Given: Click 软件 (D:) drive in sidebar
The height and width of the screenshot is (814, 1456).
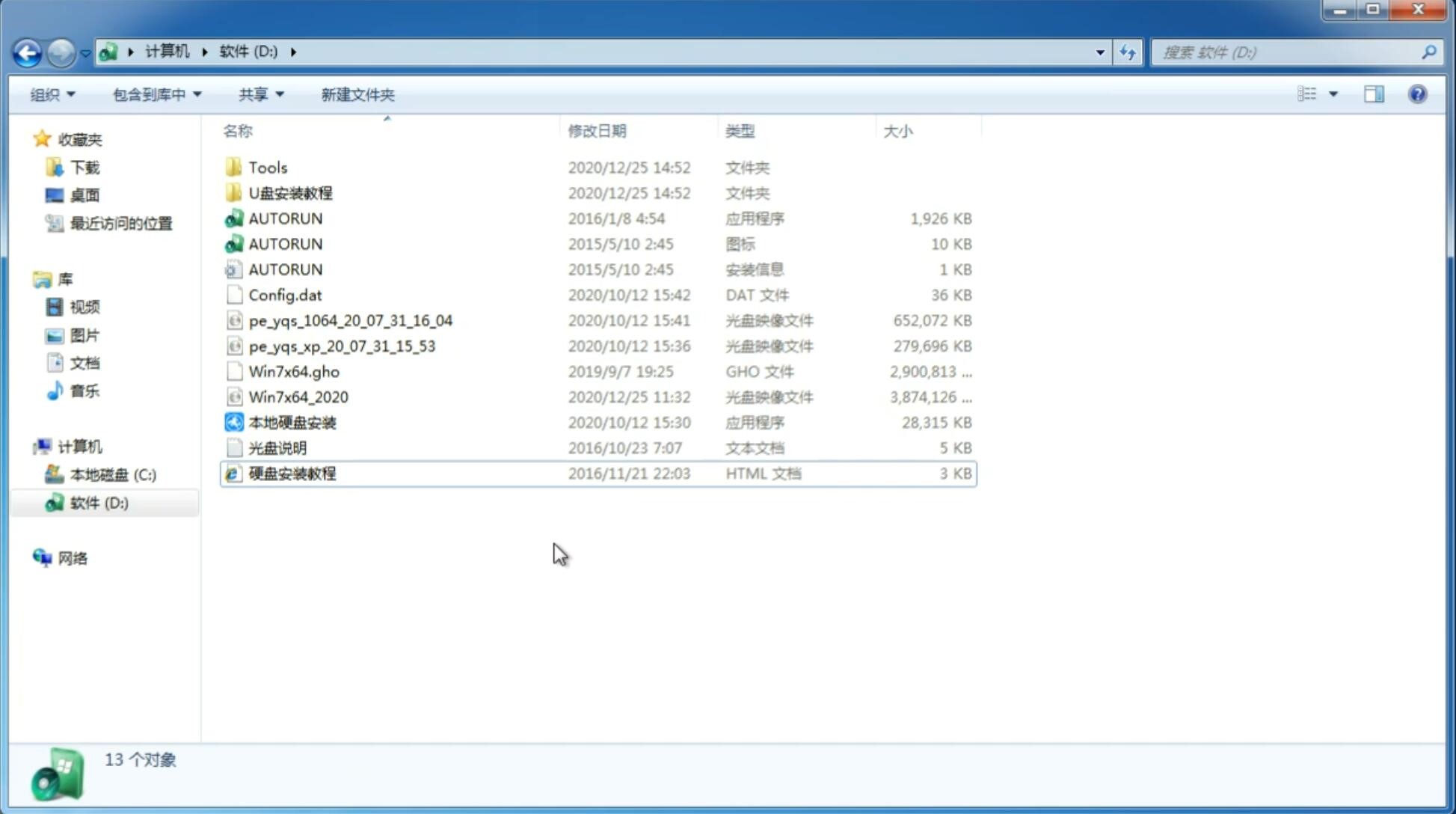Looking at the screenshot, I should pyautogui.click(x=99, y=502).
